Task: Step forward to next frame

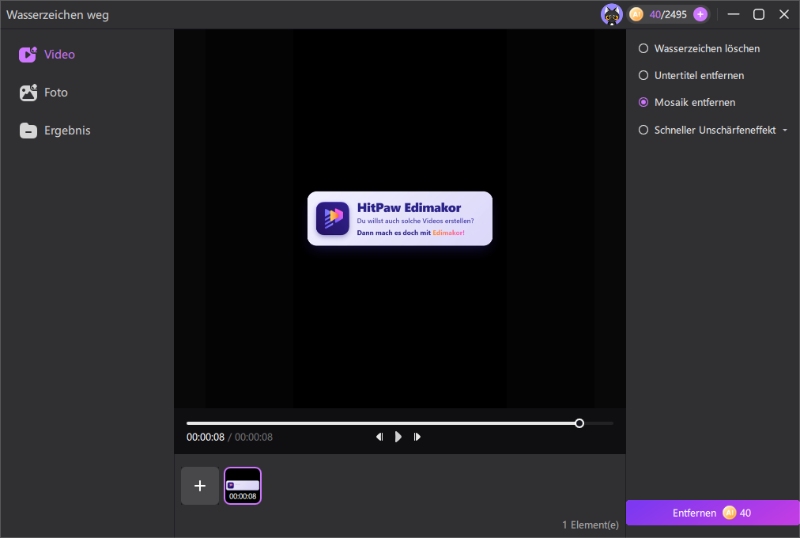Action: [417, 437]
